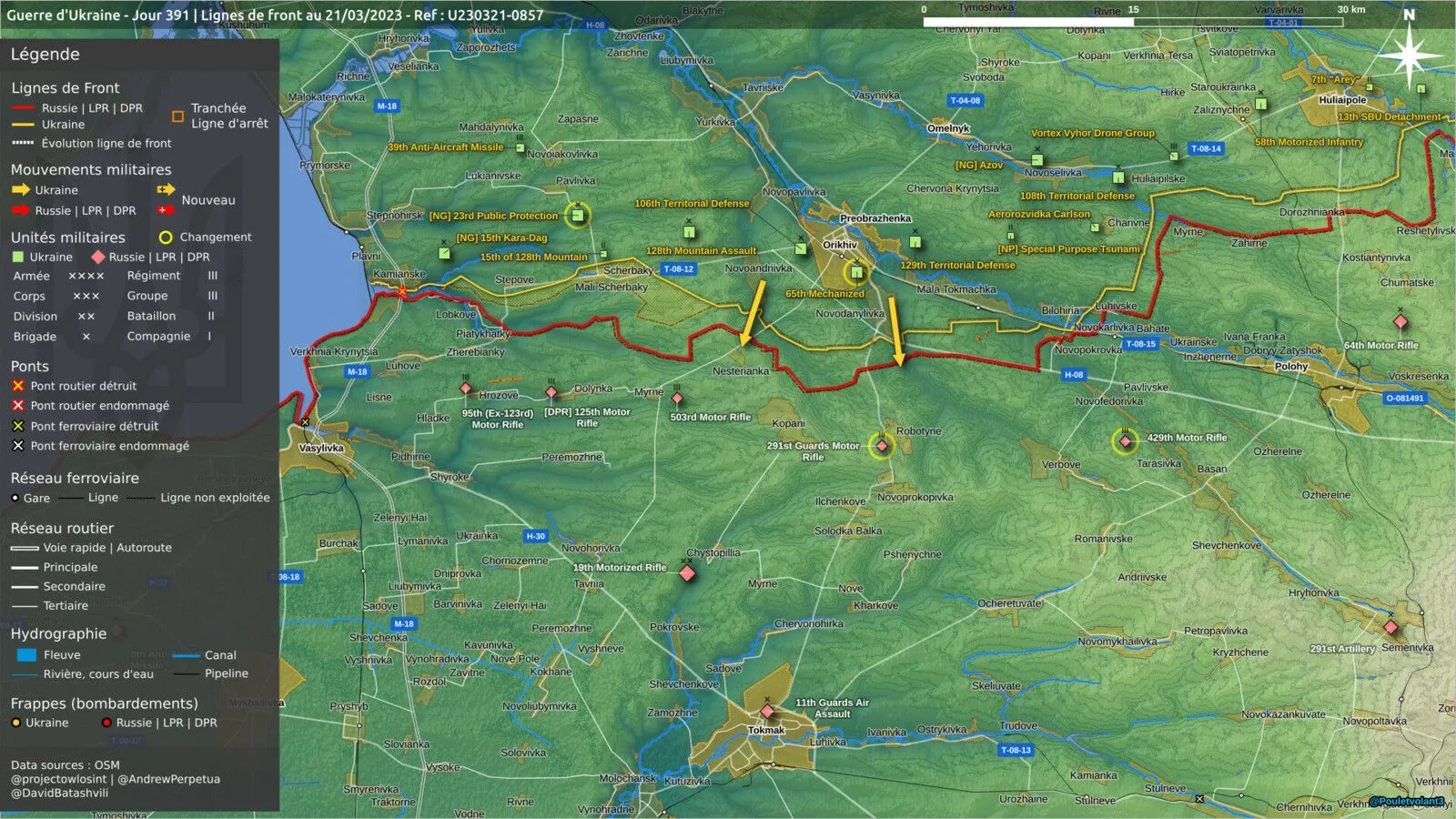This screenshot has width=1456, height=819.
Task: Click the 11th Guards Air Assault marker at Tokmak
Action: click(x=767, y=711)
